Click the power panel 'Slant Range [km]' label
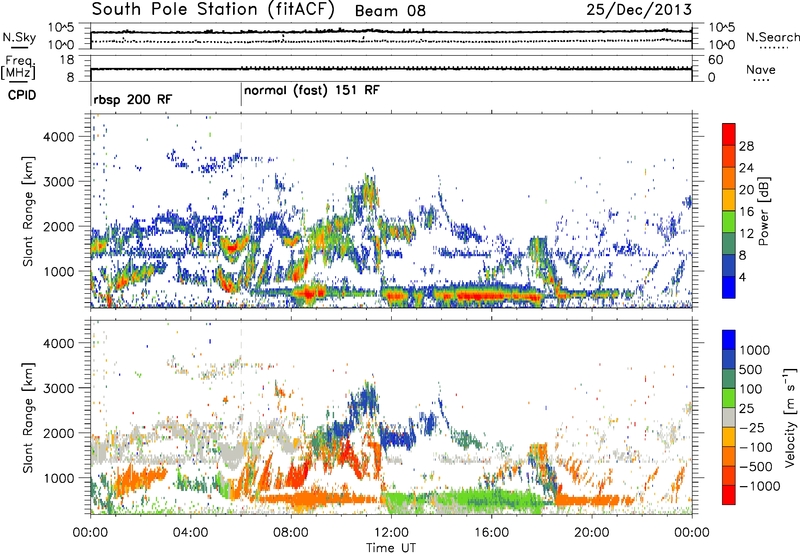This screenshot has width=800, height=554. coord(28,211)
